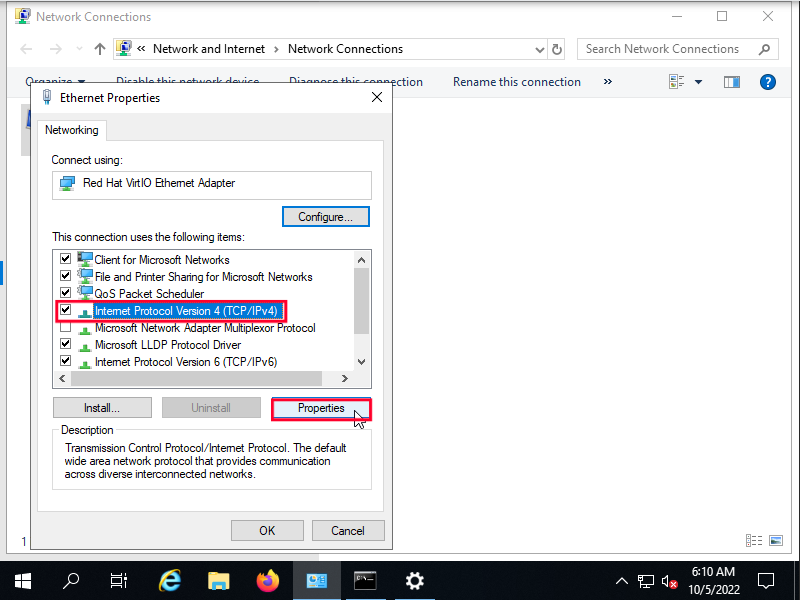Expand hidden breadcrumb path double chevron
Viewport: 800px width, 600px height.
141,49
